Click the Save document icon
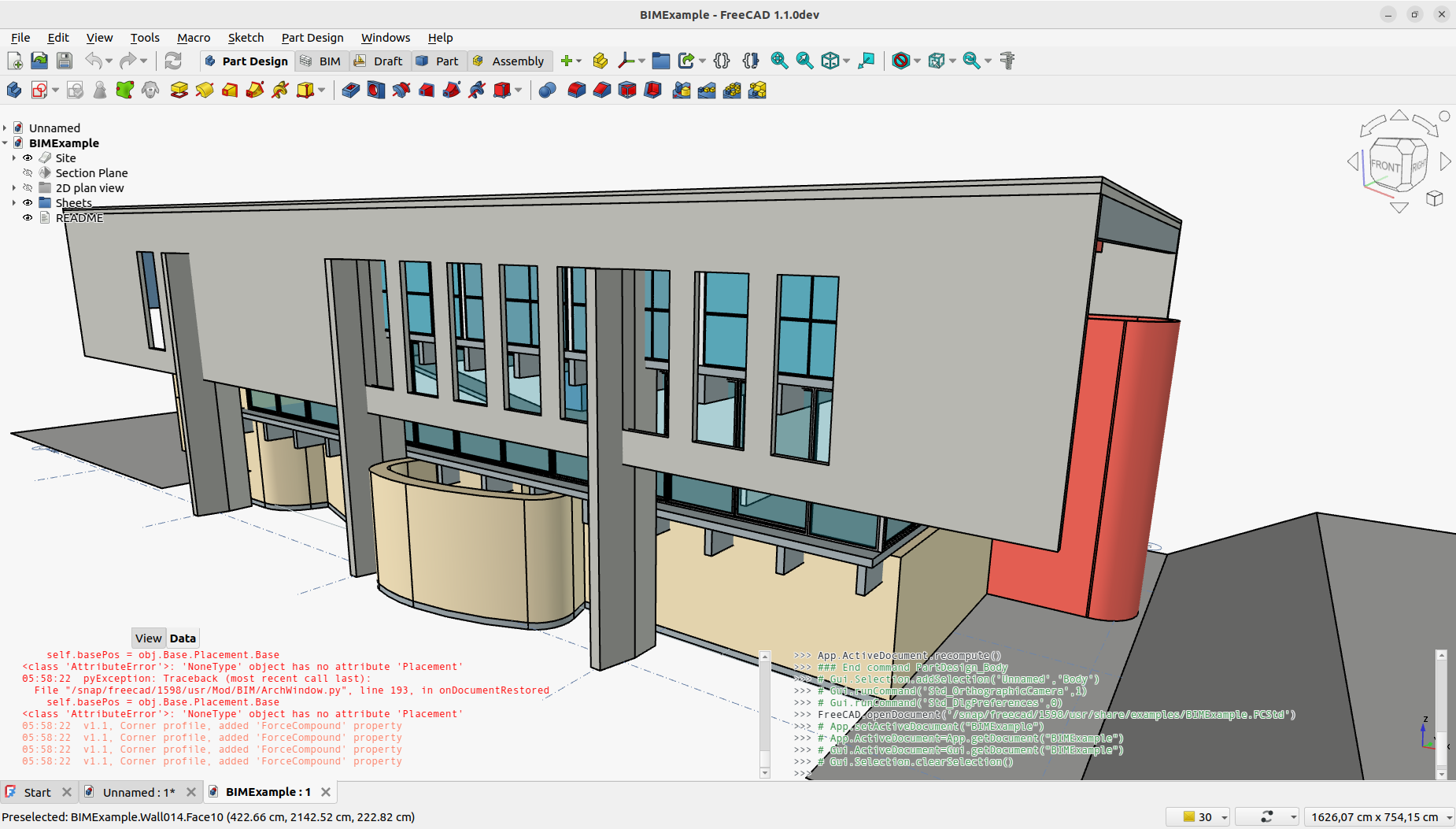This screenshot has width=1456, height=829. (x=65, y=61)
